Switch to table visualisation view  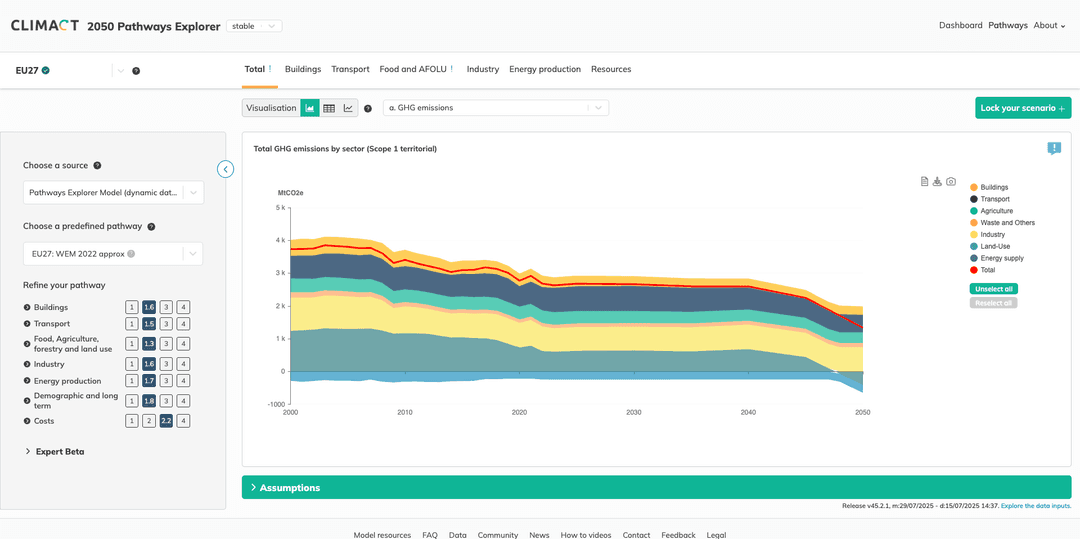pos(329,108)
